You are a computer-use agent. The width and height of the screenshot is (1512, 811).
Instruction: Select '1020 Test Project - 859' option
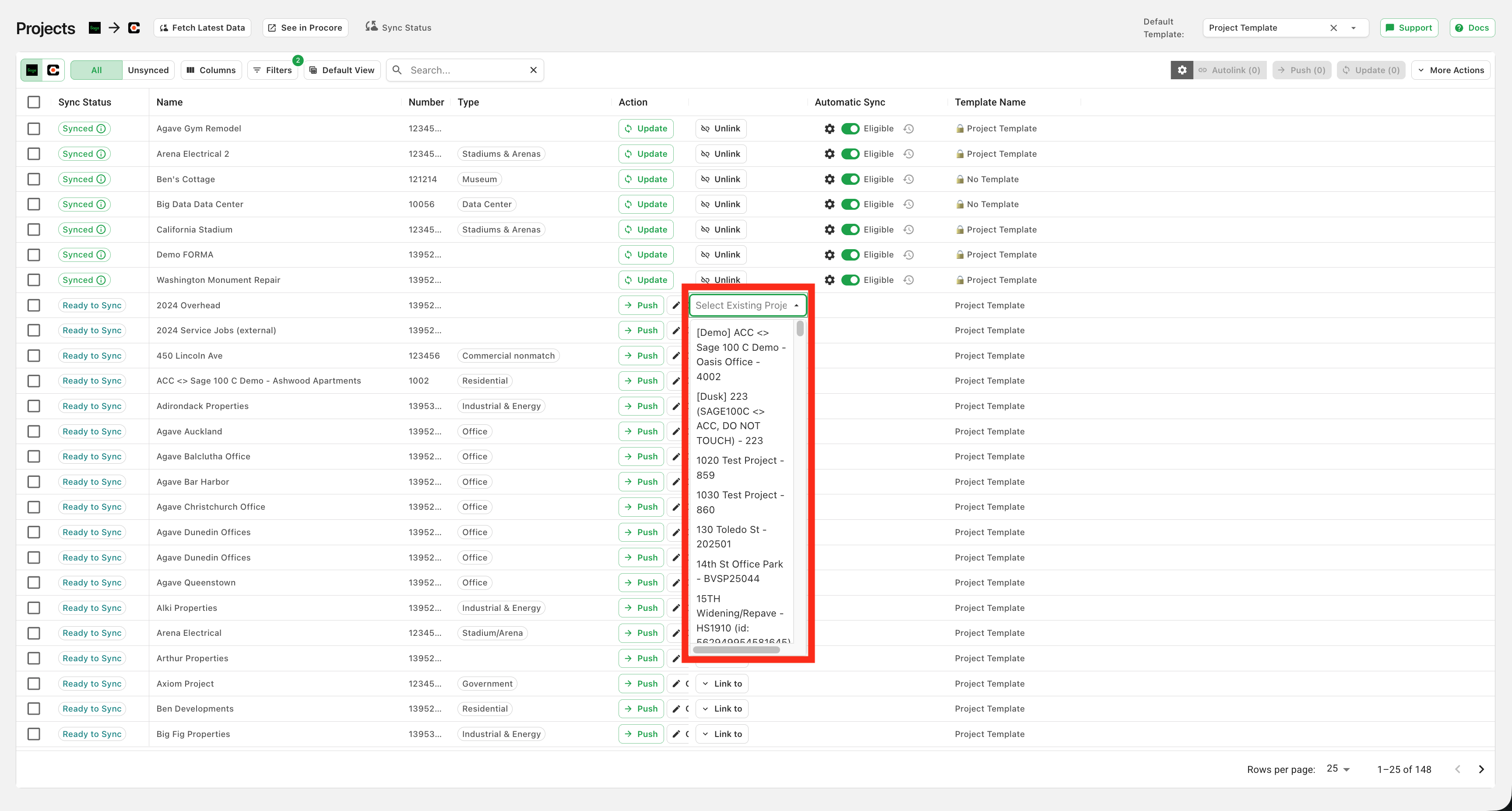tap(742, 468)
